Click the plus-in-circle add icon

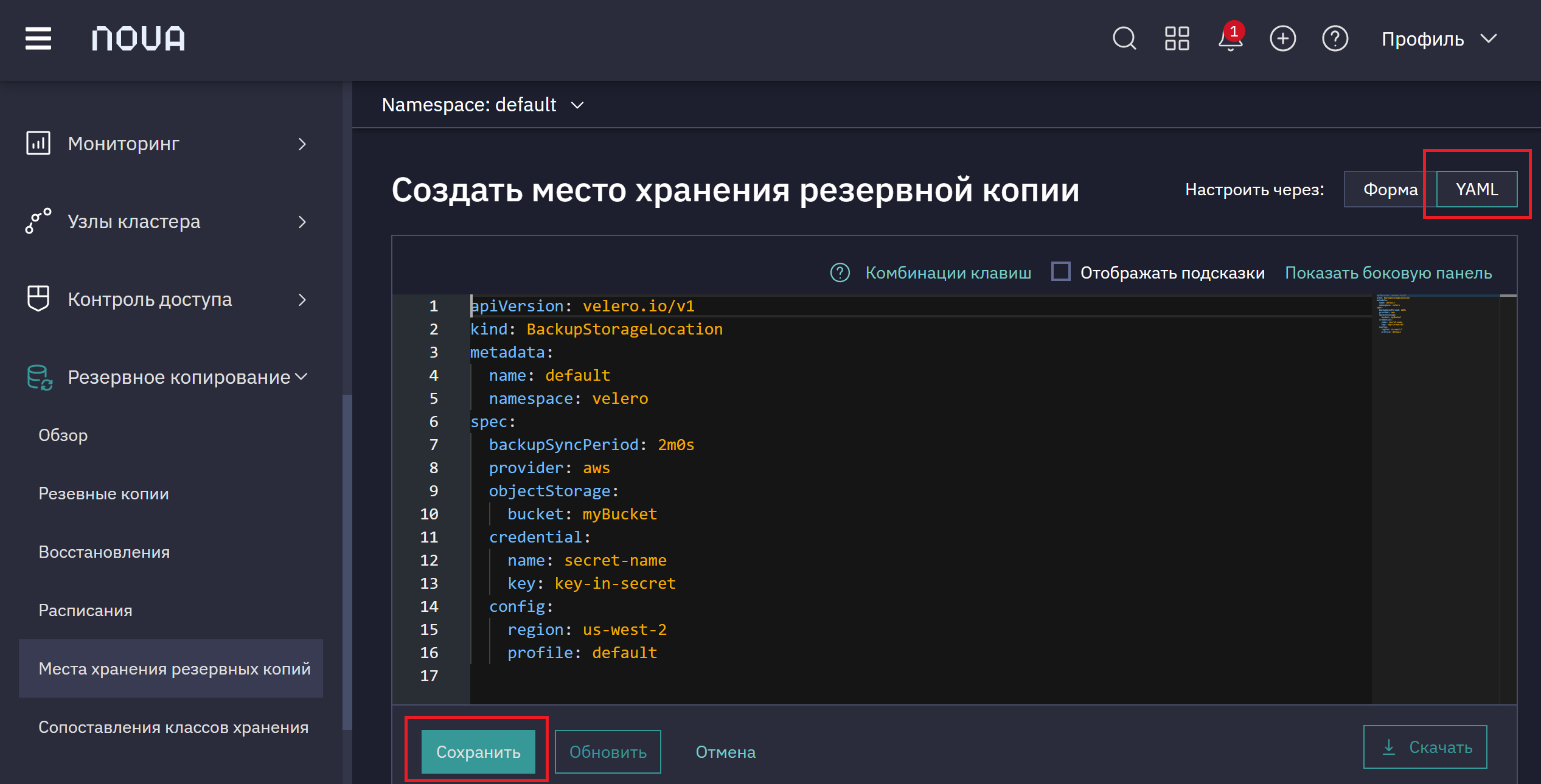(1282, 39)
